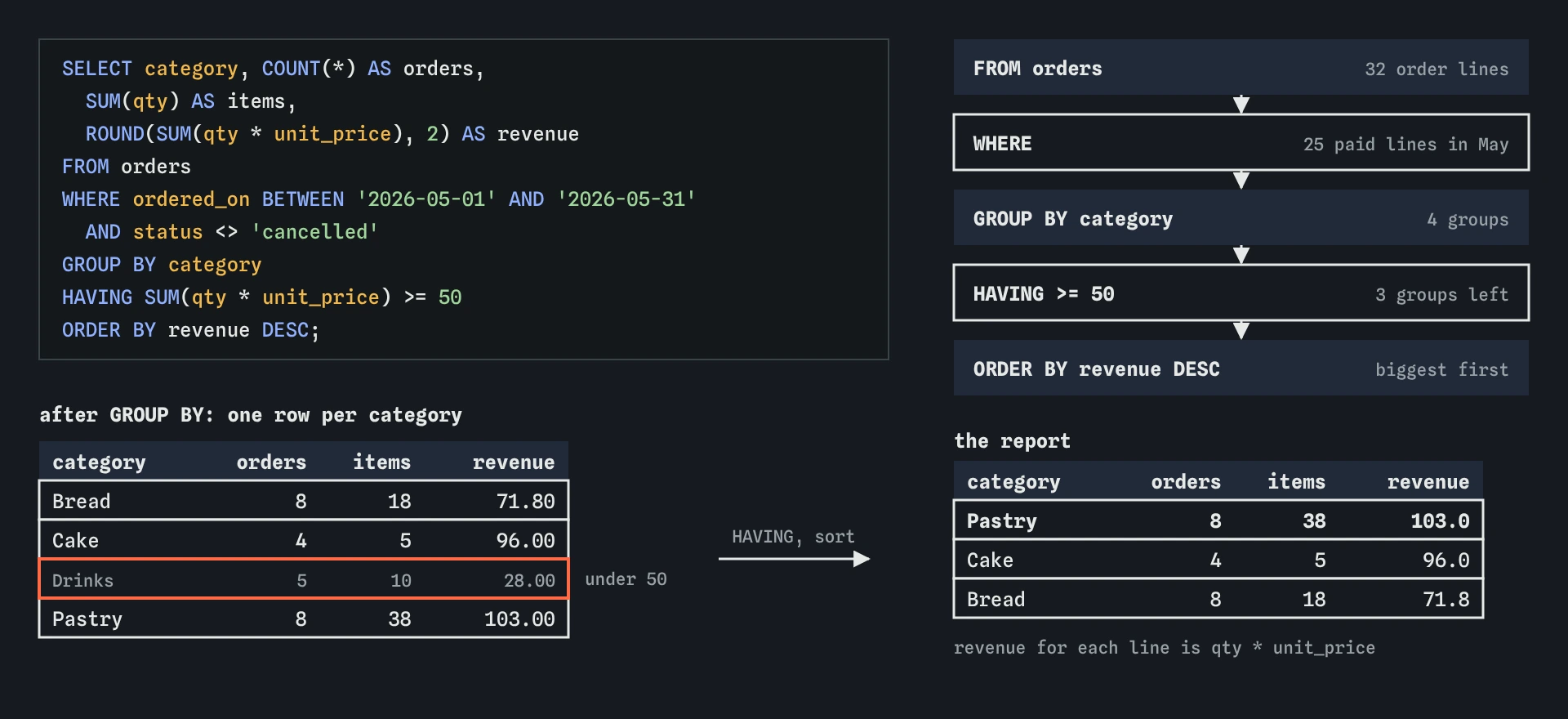Click the "HAVING >= 50" pipeline step label
Screen dimensions: 1568x719
(x=1044, y=294)
